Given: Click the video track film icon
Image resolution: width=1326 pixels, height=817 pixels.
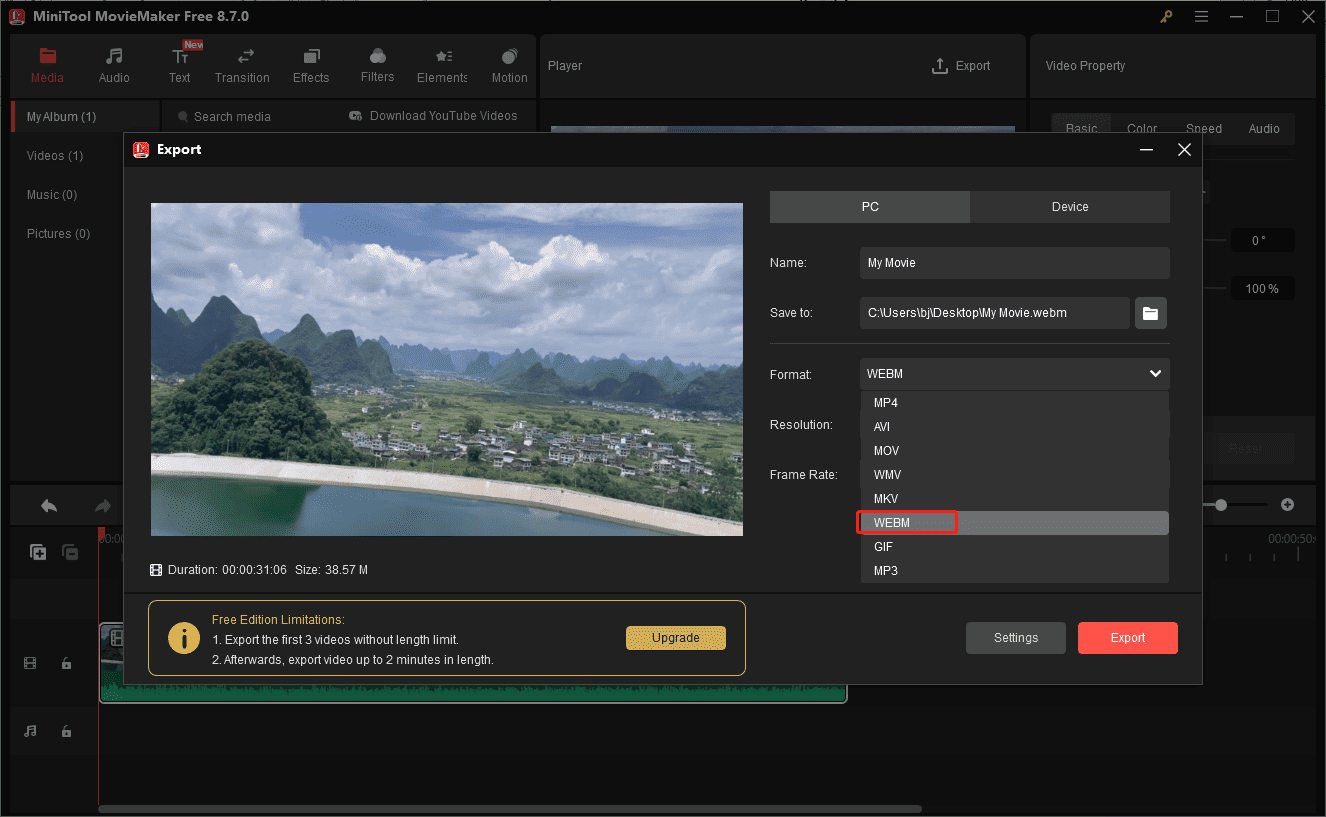Looking at the screenshot, I should pyautogui.click(x=30, y=663).
